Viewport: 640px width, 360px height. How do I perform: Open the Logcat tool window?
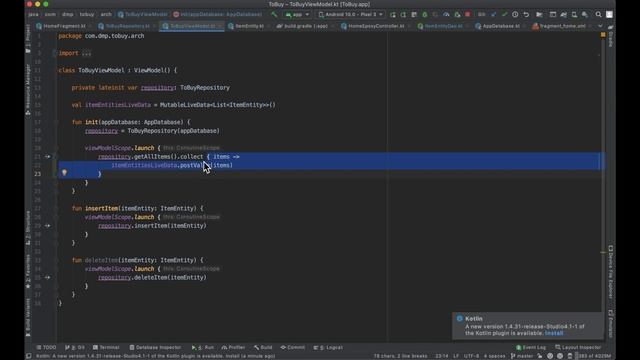(x=328, y=347)
